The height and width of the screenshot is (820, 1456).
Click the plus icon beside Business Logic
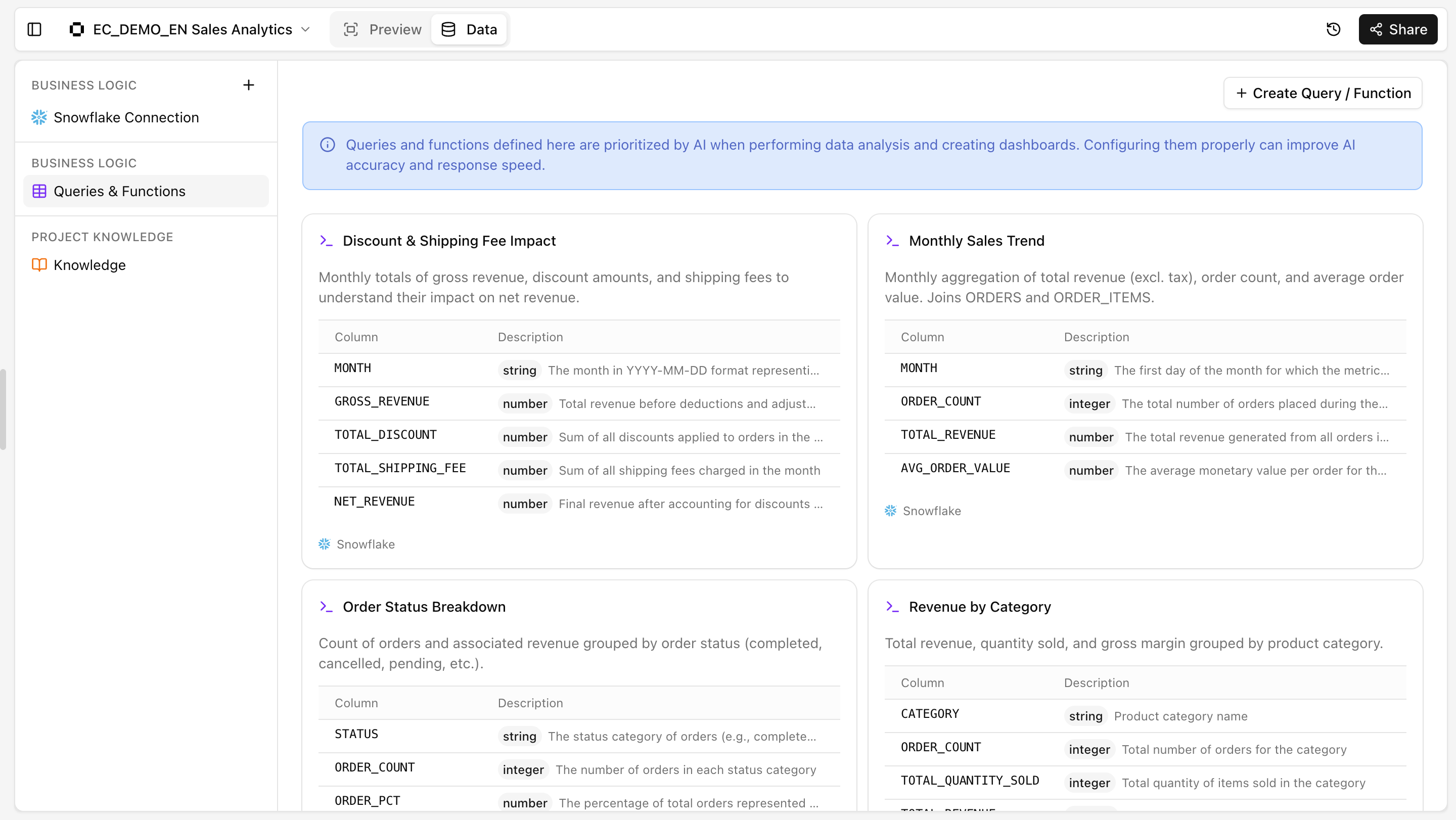248,85
